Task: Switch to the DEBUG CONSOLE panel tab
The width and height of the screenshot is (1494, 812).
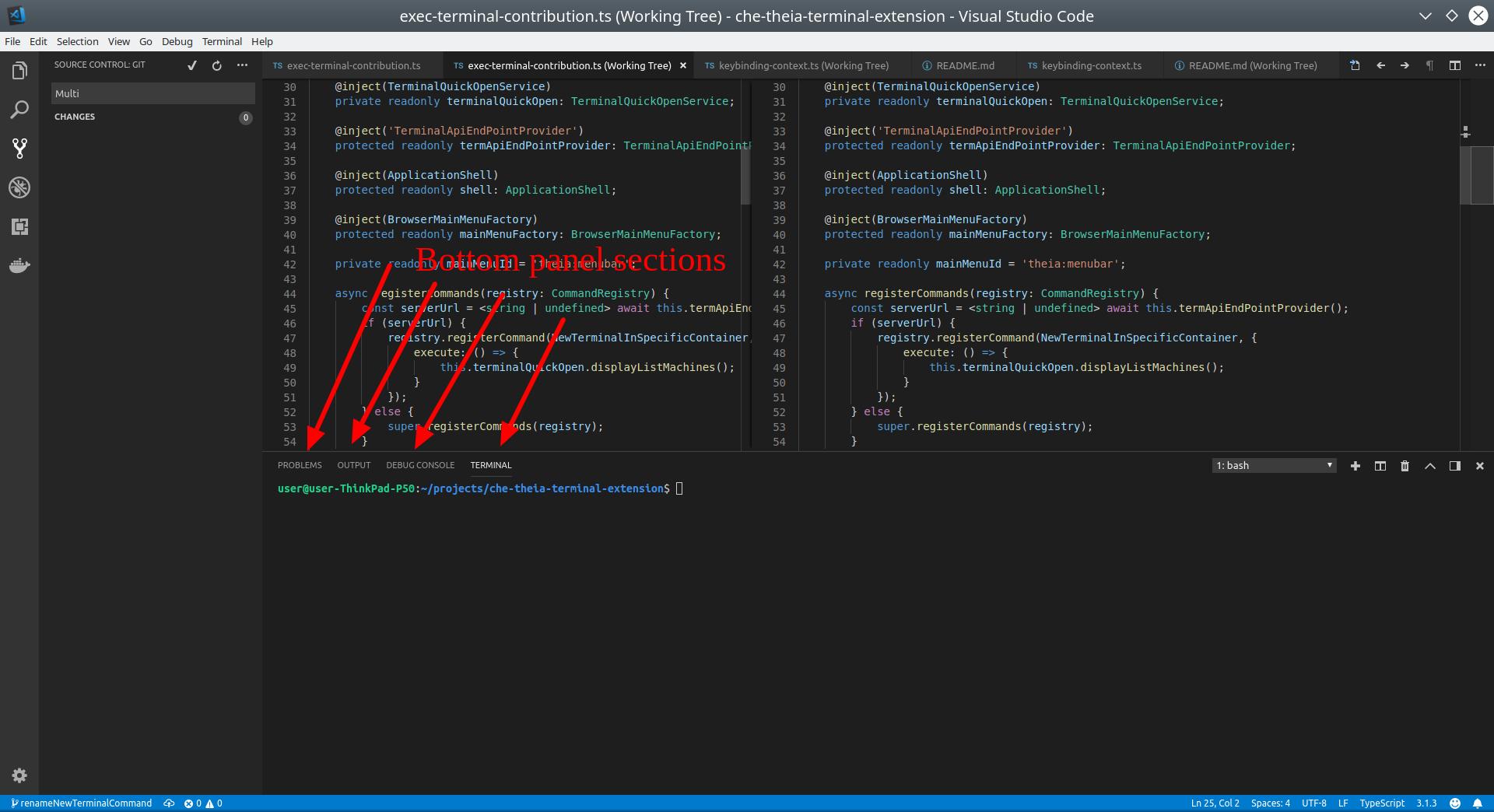Action: point(420,465)
